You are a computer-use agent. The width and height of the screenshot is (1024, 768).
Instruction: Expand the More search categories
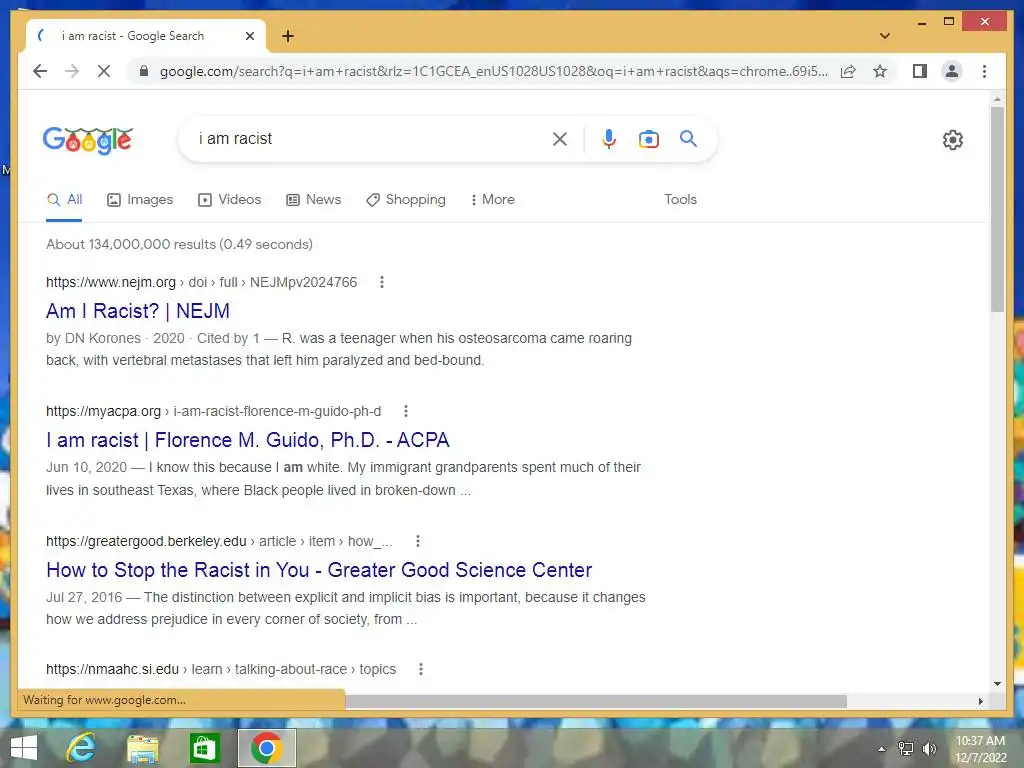(492, 200)
